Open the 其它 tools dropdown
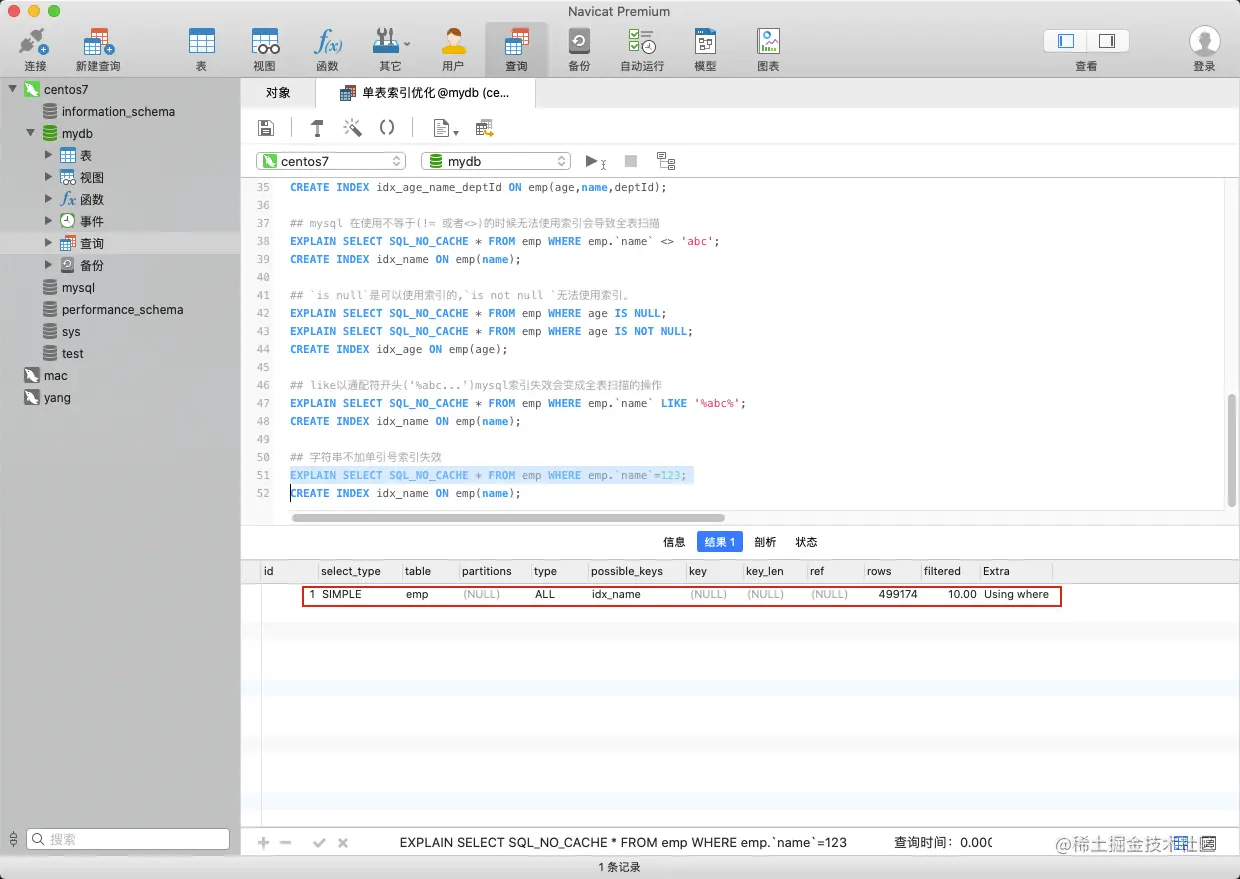1240x879 pixels. tap(390, 49)
